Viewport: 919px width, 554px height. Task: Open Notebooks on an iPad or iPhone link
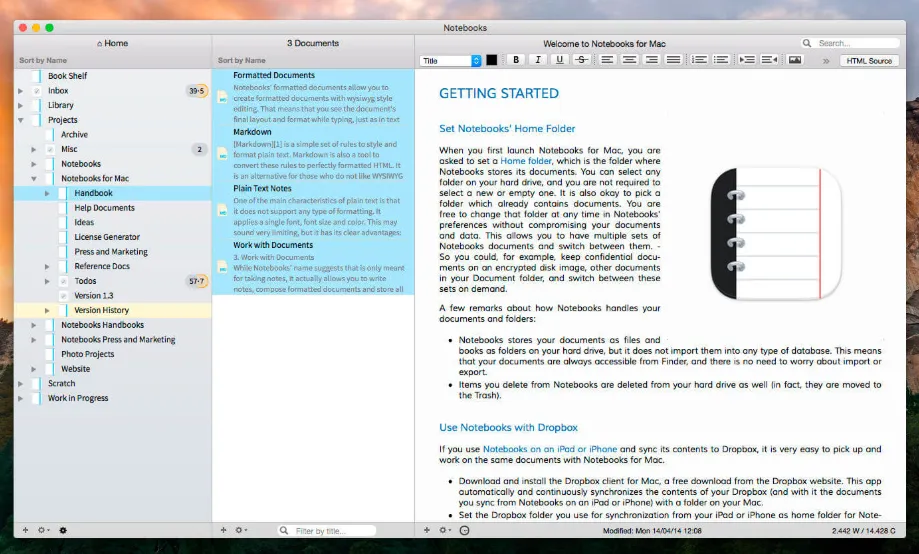coord(550,449)
